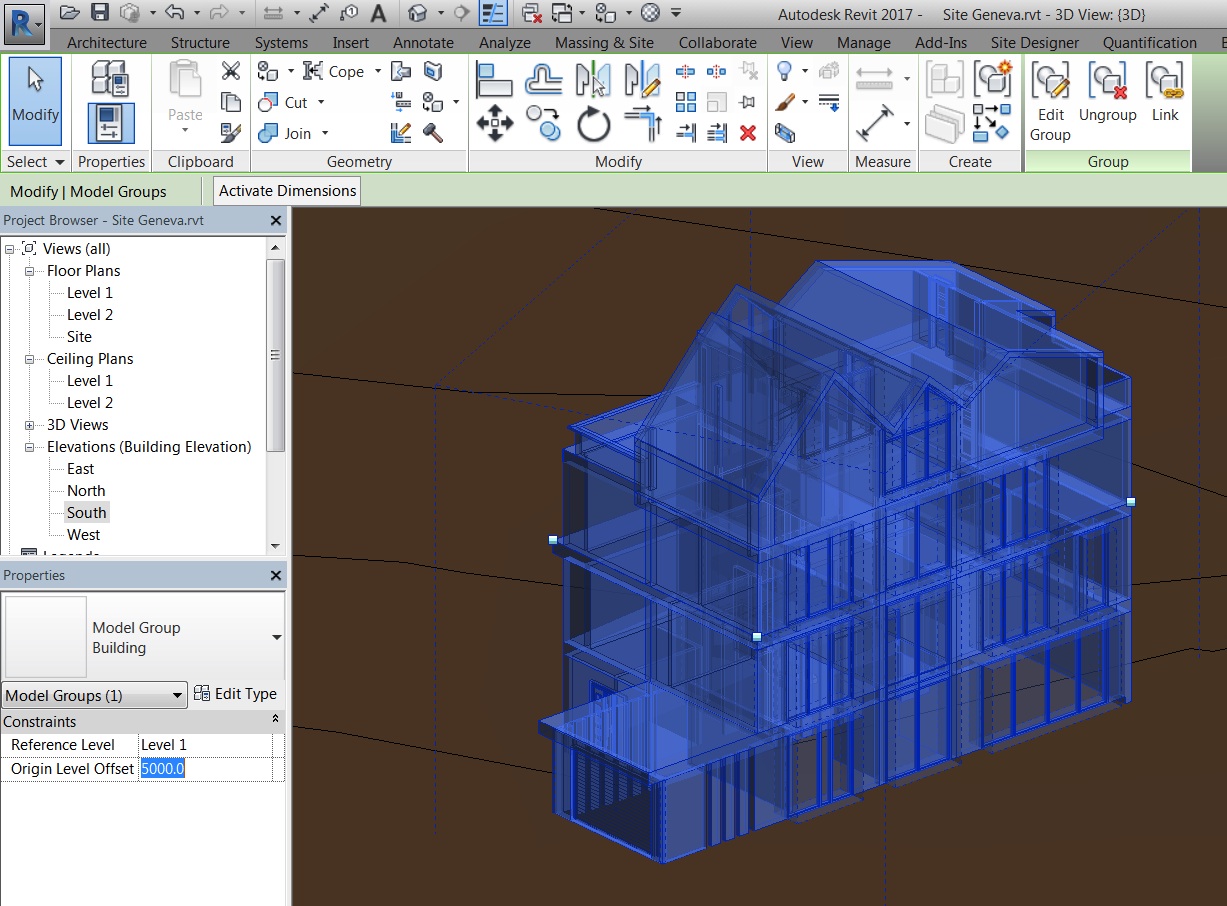Switch to the Architecture ribbon tab

pyautogui.click(x=107, y=43)
